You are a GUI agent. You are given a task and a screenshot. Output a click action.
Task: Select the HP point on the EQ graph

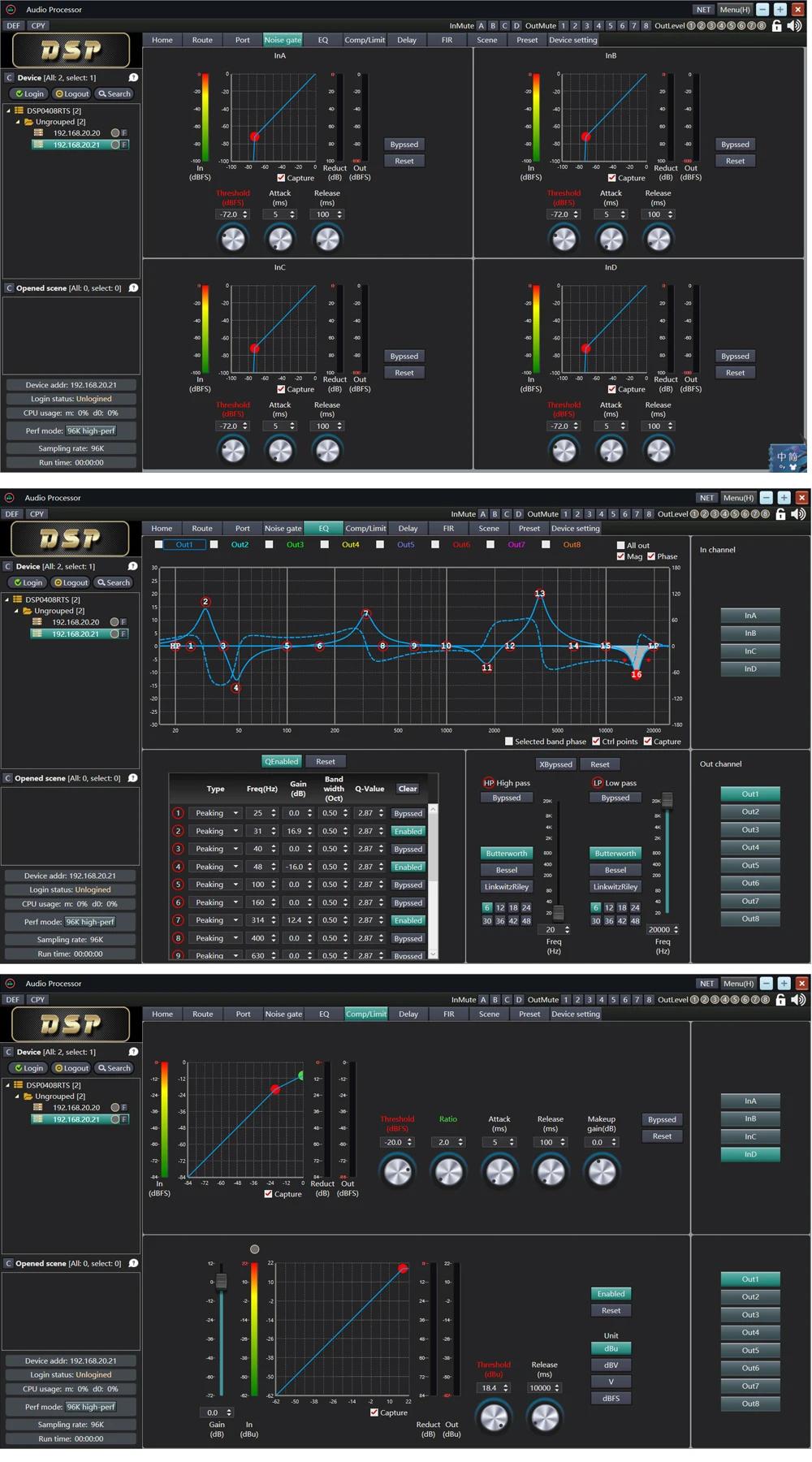[x=175, y=647]
